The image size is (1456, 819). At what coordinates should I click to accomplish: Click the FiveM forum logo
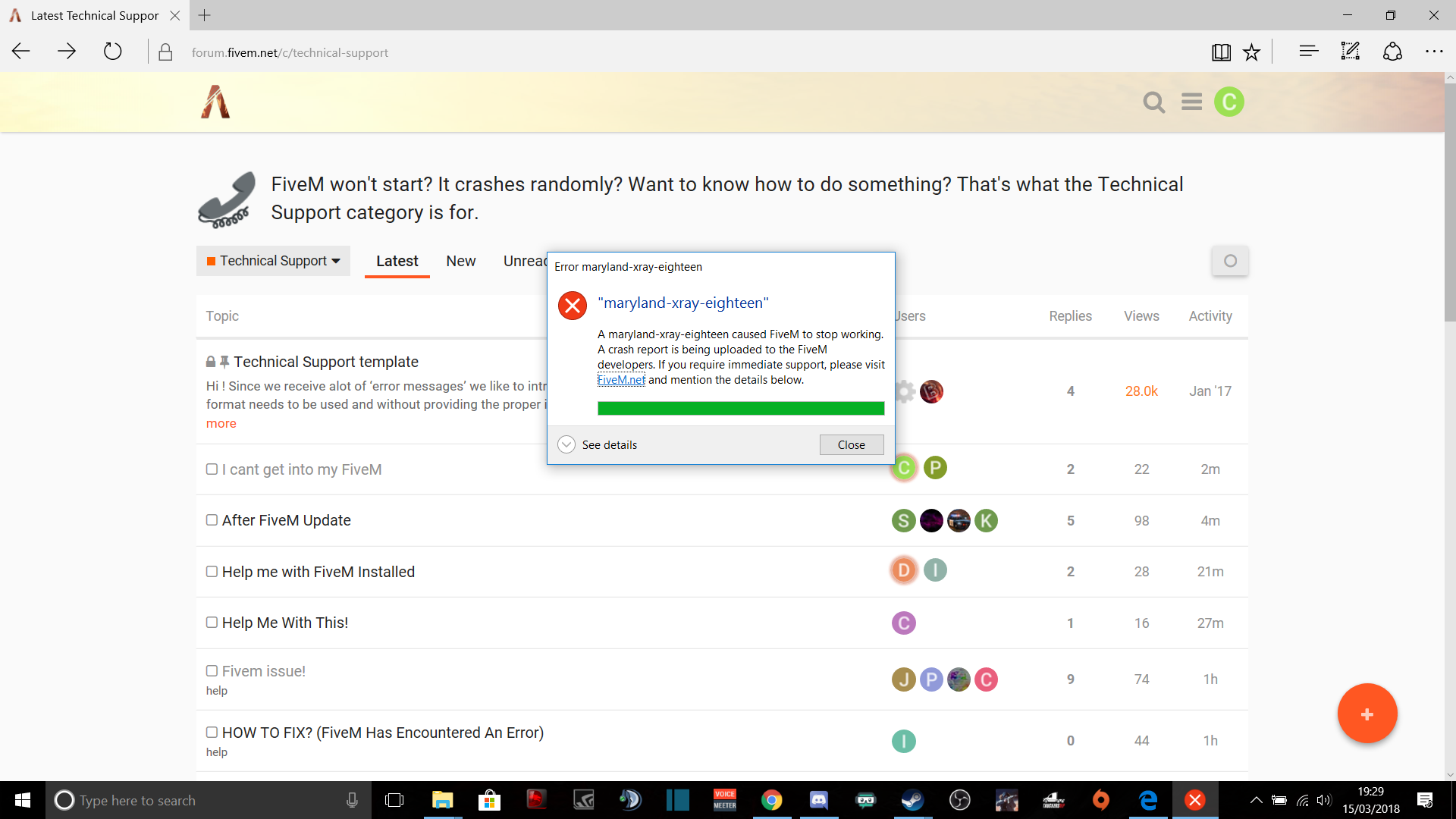[215, 102]
